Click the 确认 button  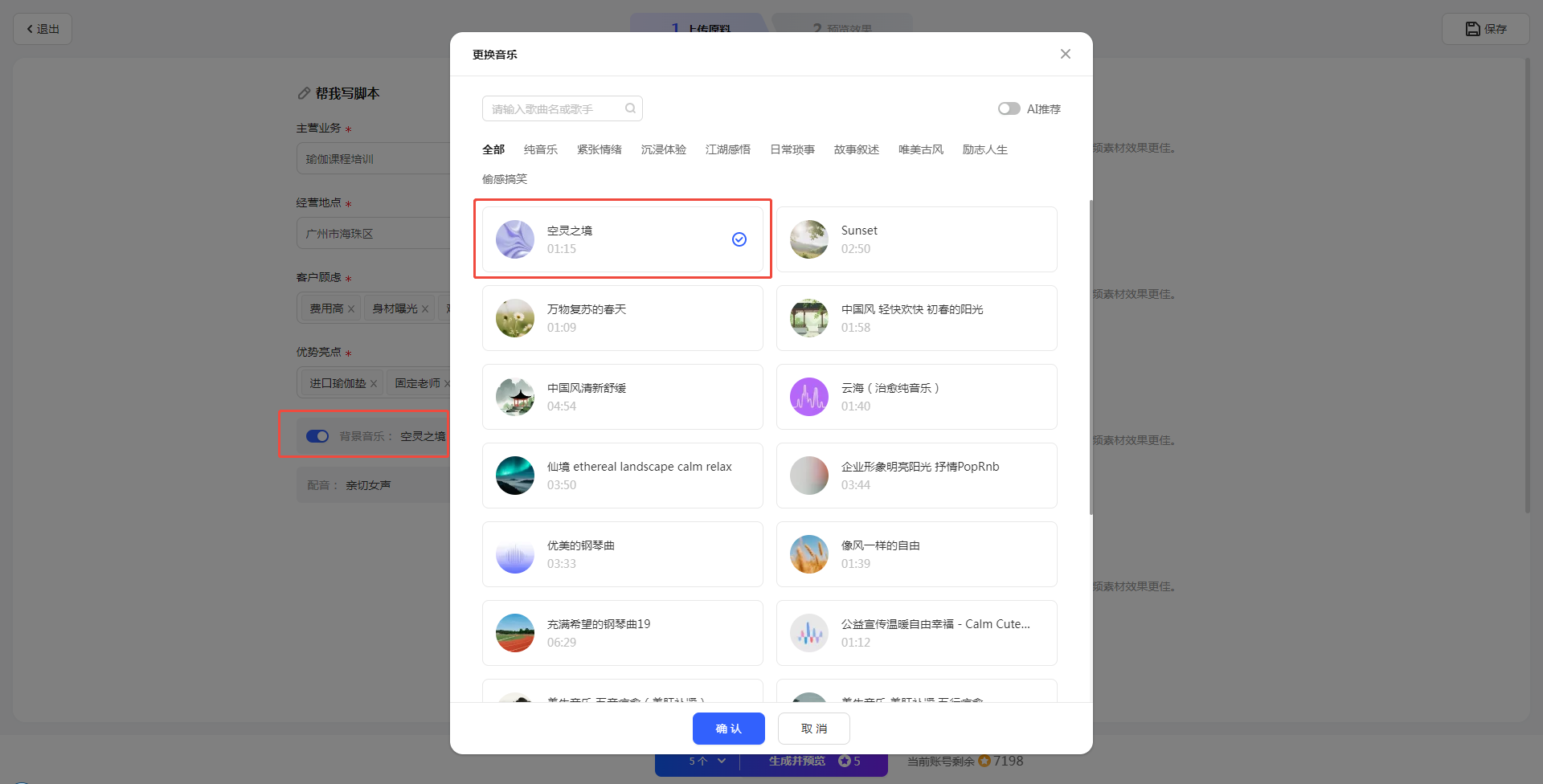(729, 729)
